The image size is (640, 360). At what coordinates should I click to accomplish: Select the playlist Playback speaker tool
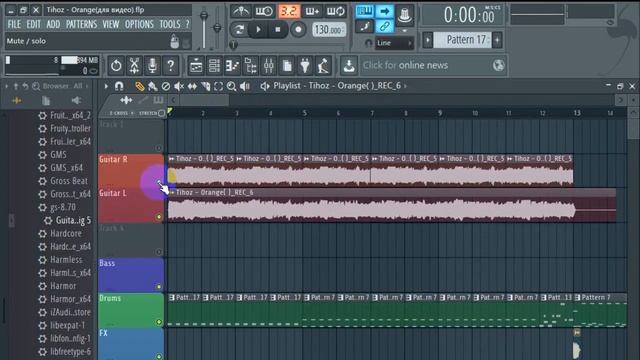[x=245, y=86]
